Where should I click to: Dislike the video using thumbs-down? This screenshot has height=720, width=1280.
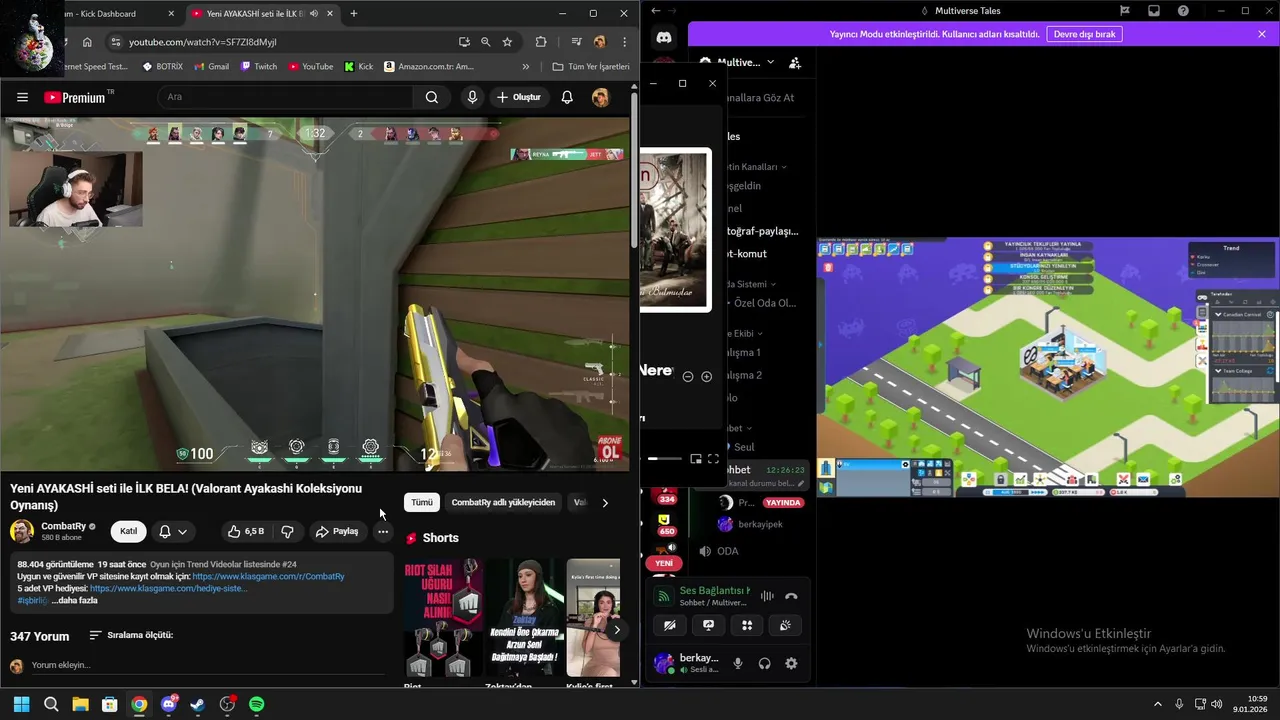click(287, 531)
